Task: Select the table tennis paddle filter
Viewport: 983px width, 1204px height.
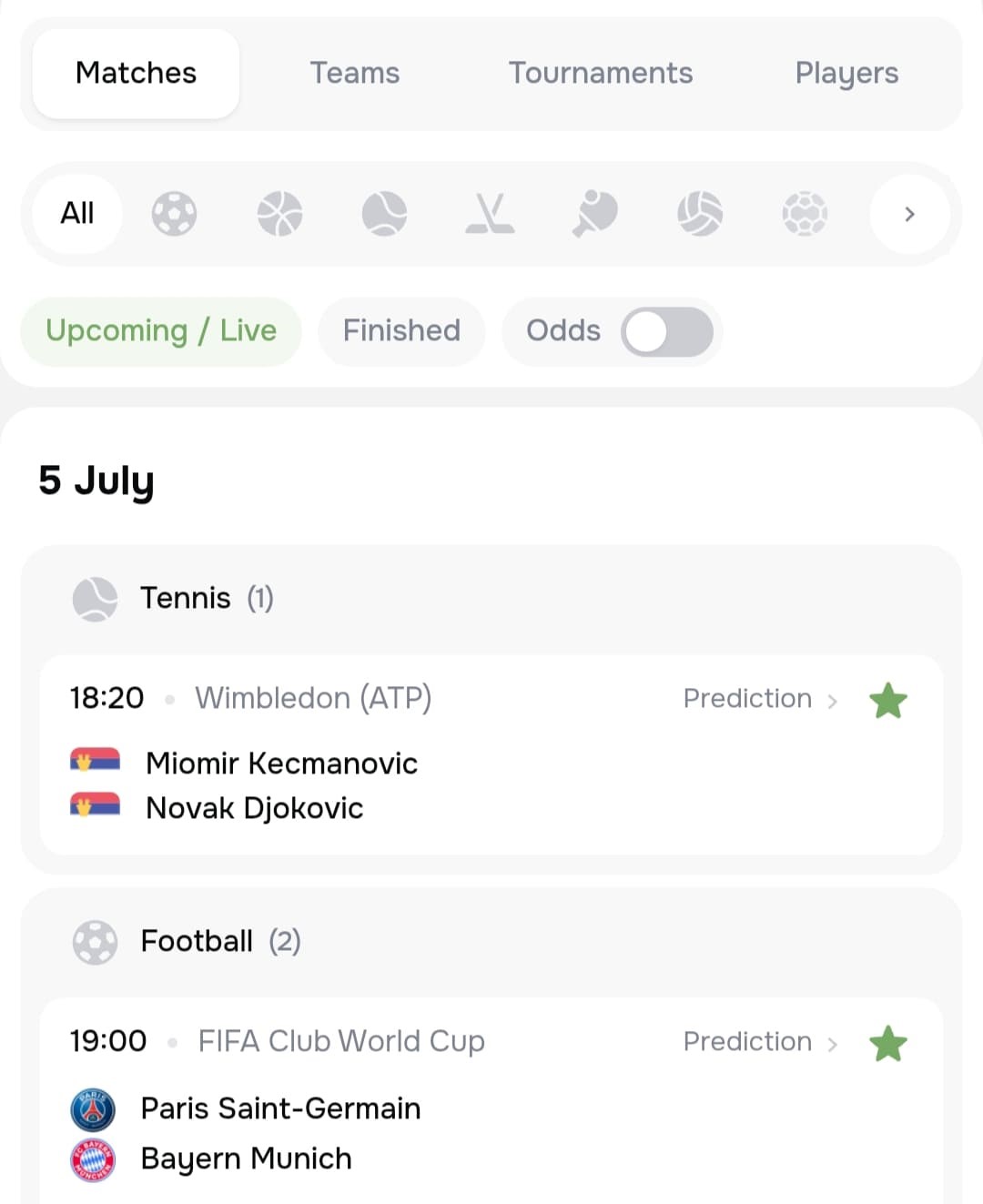Action: (x=595, y=214)
